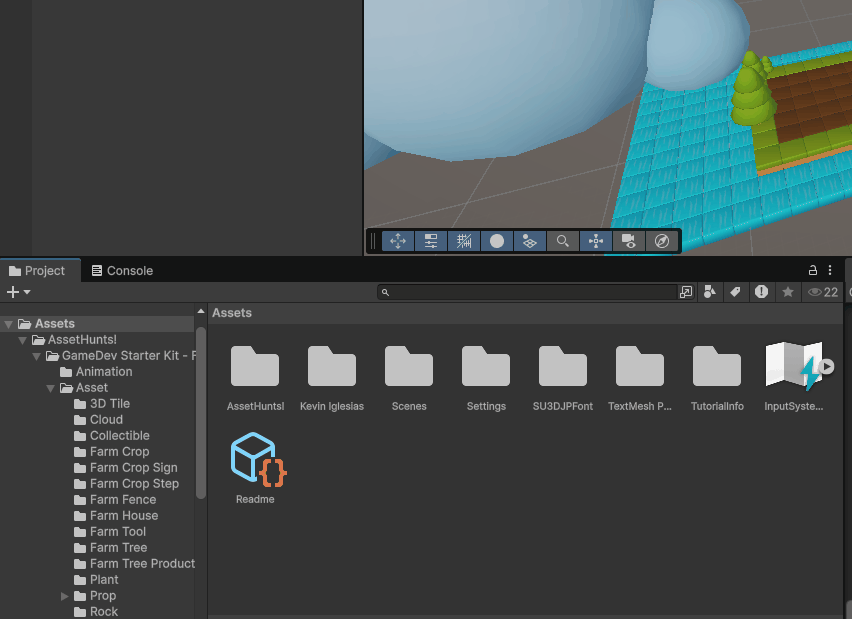The height and width of the screenshot is (619, 852).
Task: Select the Readme asset thumbnail
Action: pos(255,461)
